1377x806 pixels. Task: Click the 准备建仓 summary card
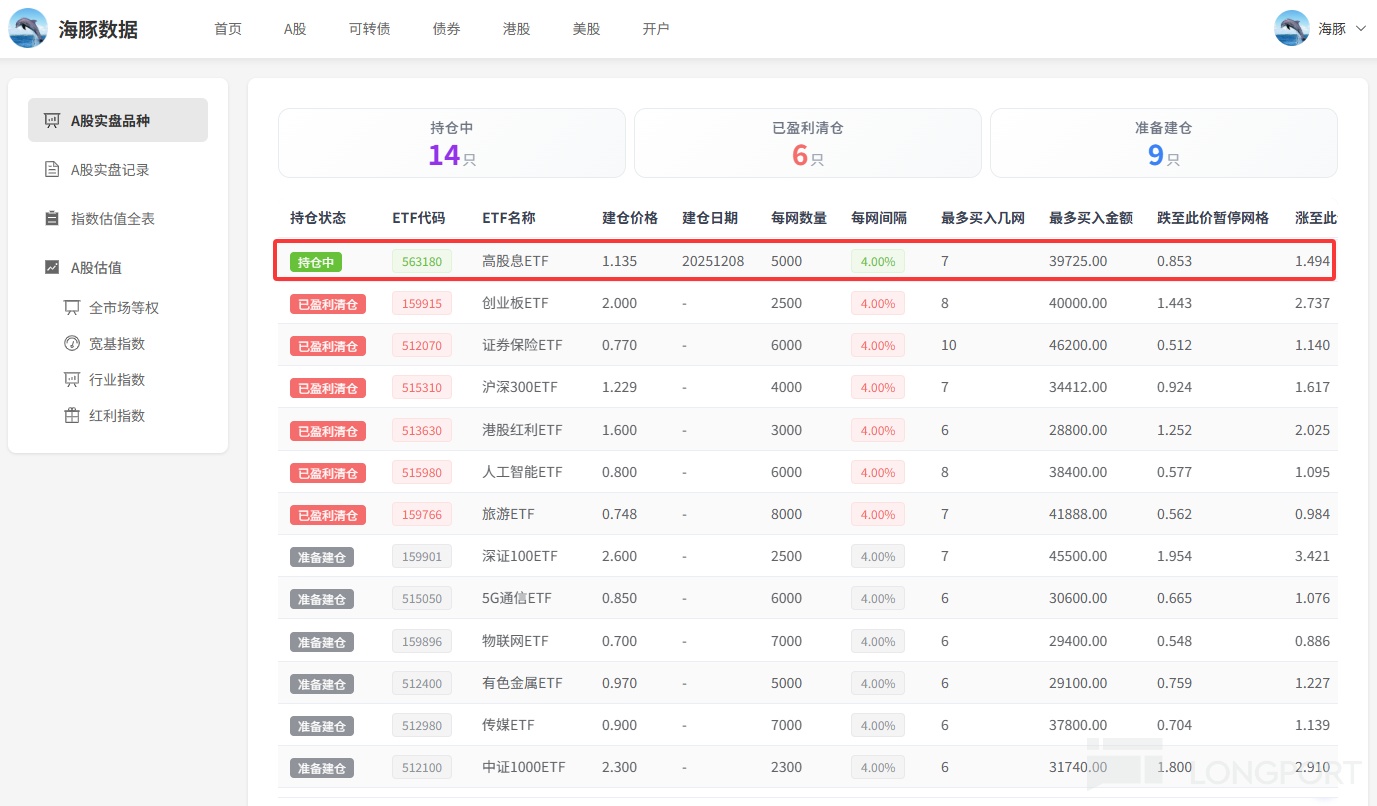click(x=1163, y=143)
